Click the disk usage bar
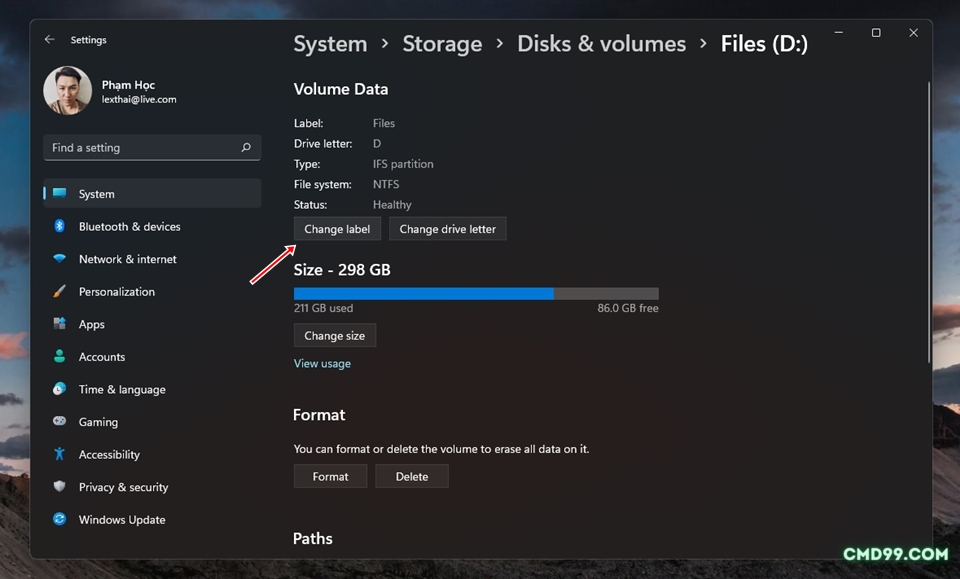This screenshot has width=960, height=579. click(x=476, y=293)
